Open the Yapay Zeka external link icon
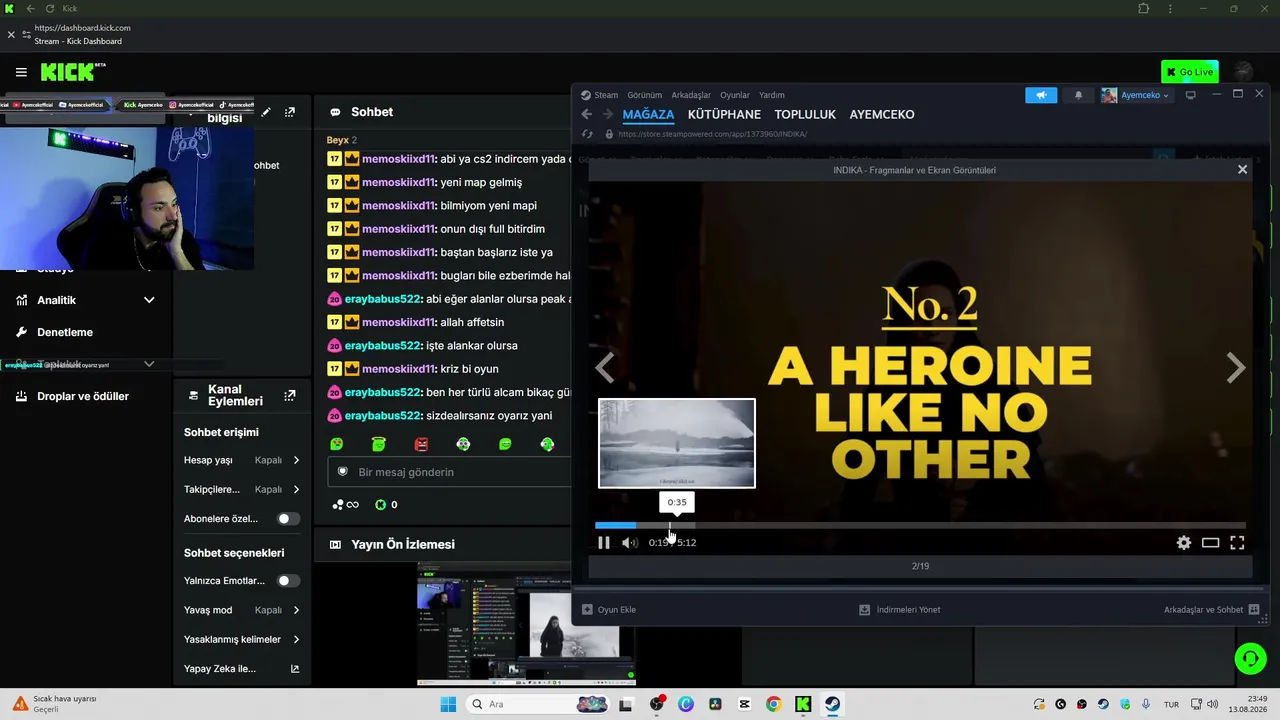The image size is (1280, 720). coord(295,669)
